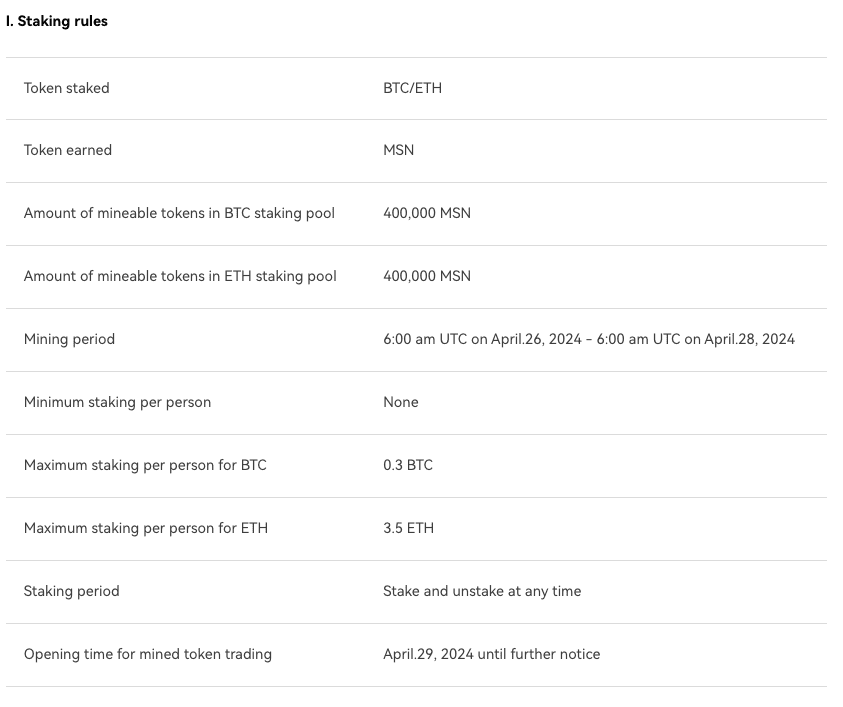Click the Staking rules heading

(x=56, y=22)
